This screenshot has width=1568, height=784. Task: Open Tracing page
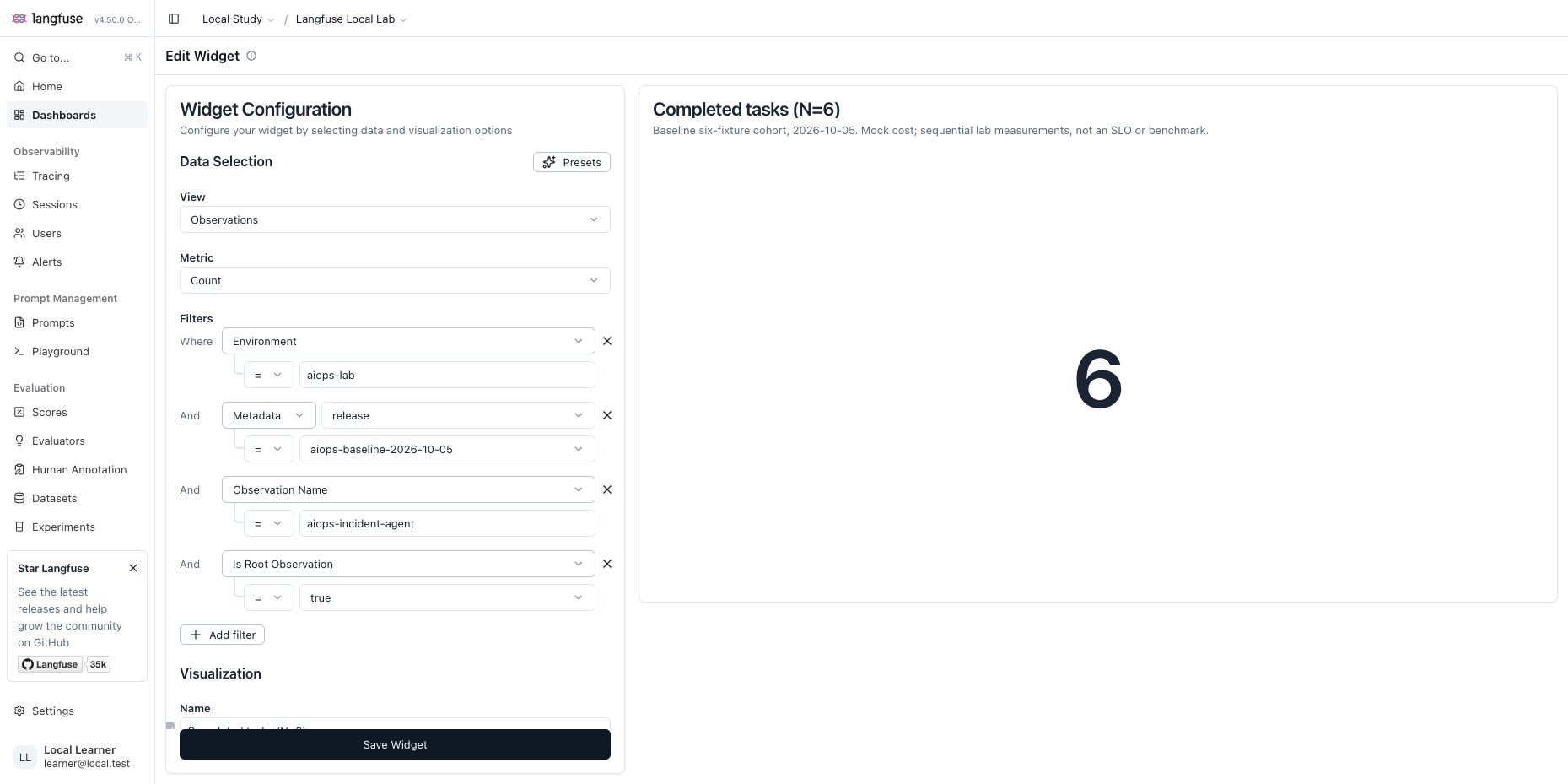click(x=78, y=176)
